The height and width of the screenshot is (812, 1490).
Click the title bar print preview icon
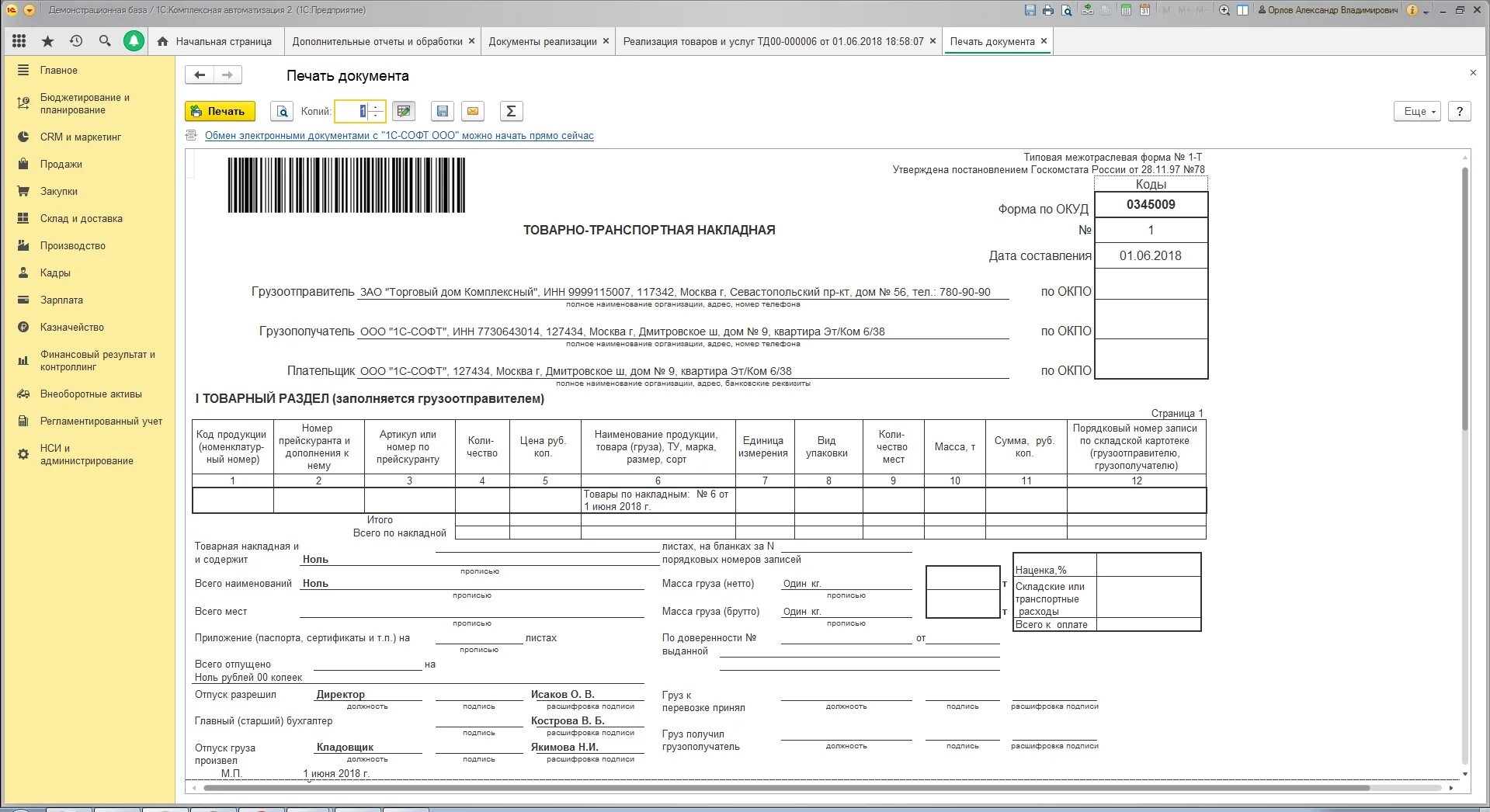point(1067,10)
